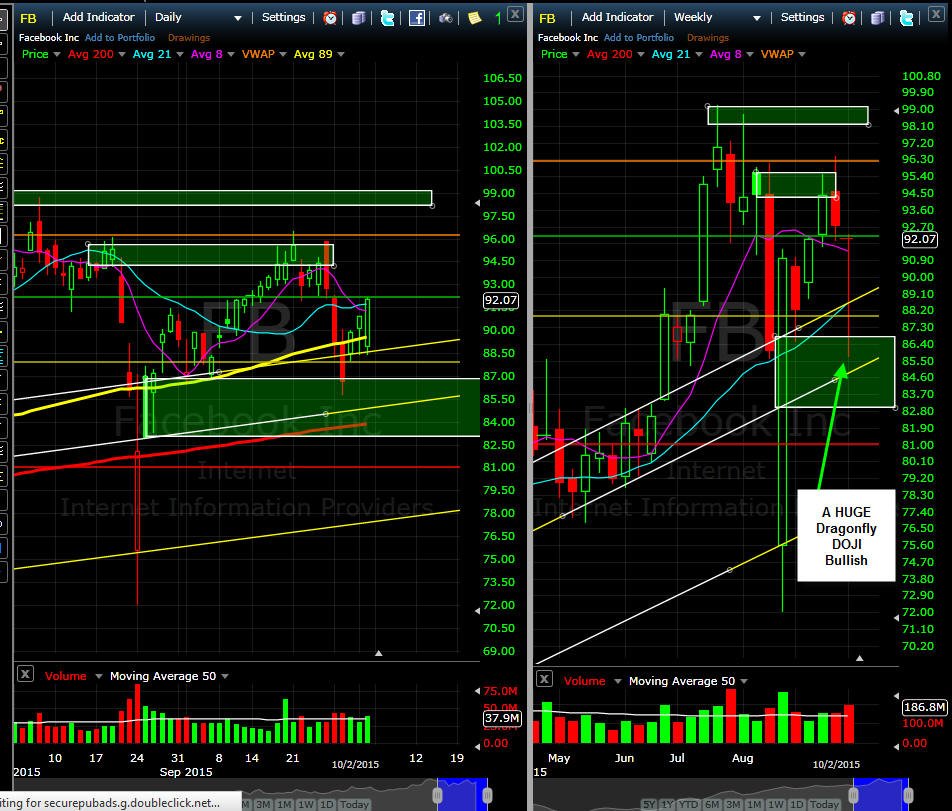Click the right range slider handle on Daily chart

pyautogui.click(x=487, y=795)
